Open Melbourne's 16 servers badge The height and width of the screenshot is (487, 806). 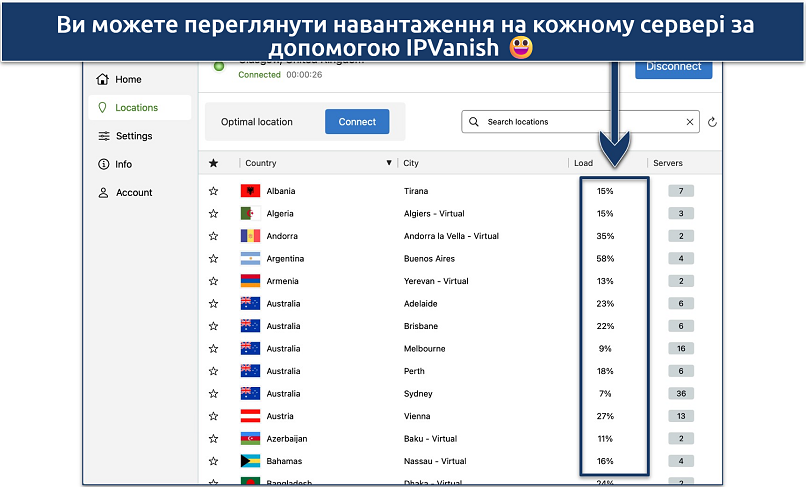tap(681, 349)
